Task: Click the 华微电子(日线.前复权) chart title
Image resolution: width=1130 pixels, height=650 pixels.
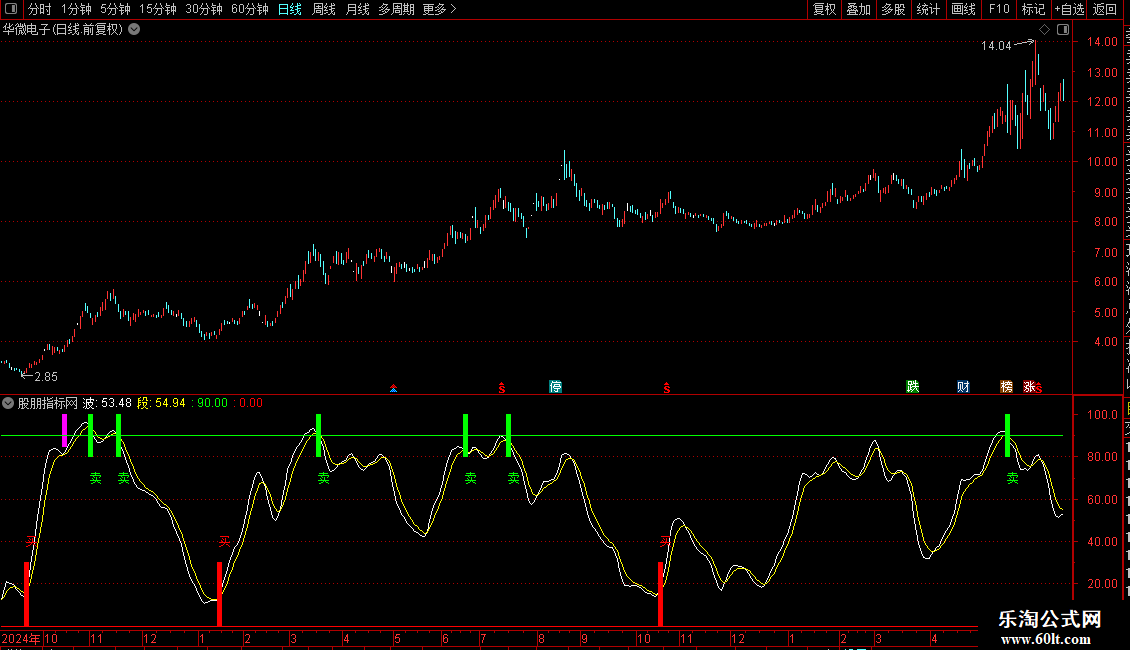Action: click(x=63, y=30)
